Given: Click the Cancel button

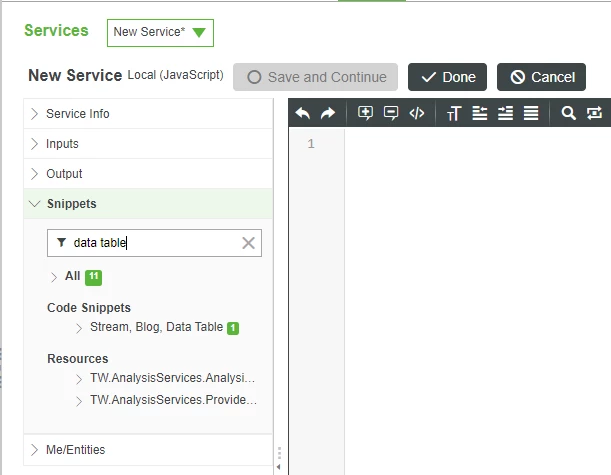Looking at the screenshot, I should [x=541, y=77].
